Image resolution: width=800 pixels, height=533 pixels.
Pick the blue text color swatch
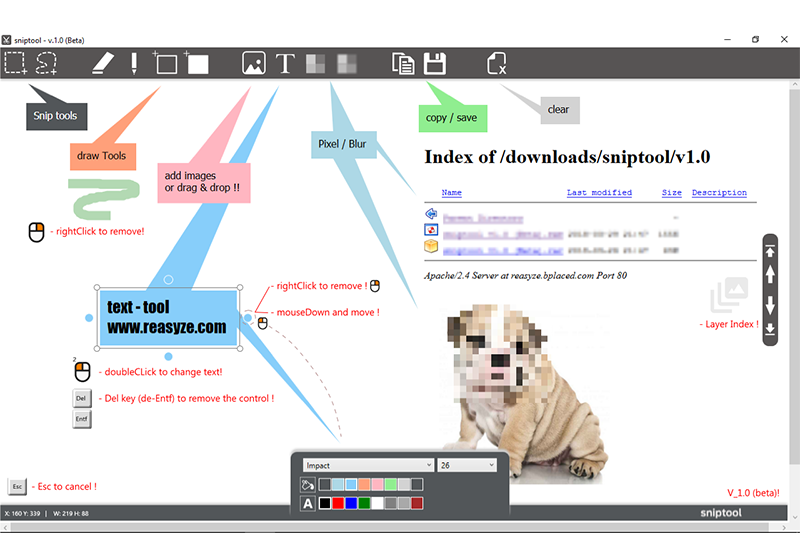351,503
